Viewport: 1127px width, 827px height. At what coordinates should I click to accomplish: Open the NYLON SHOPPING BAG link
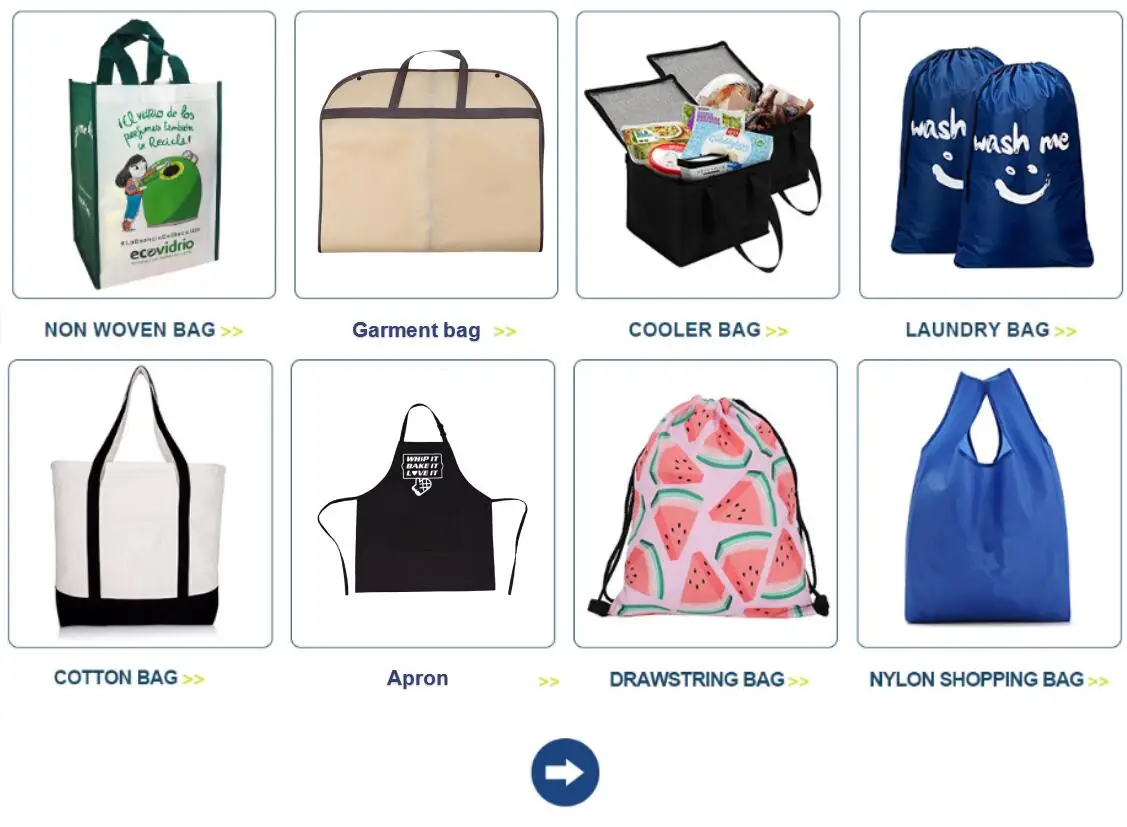click(x=976, y=679)
